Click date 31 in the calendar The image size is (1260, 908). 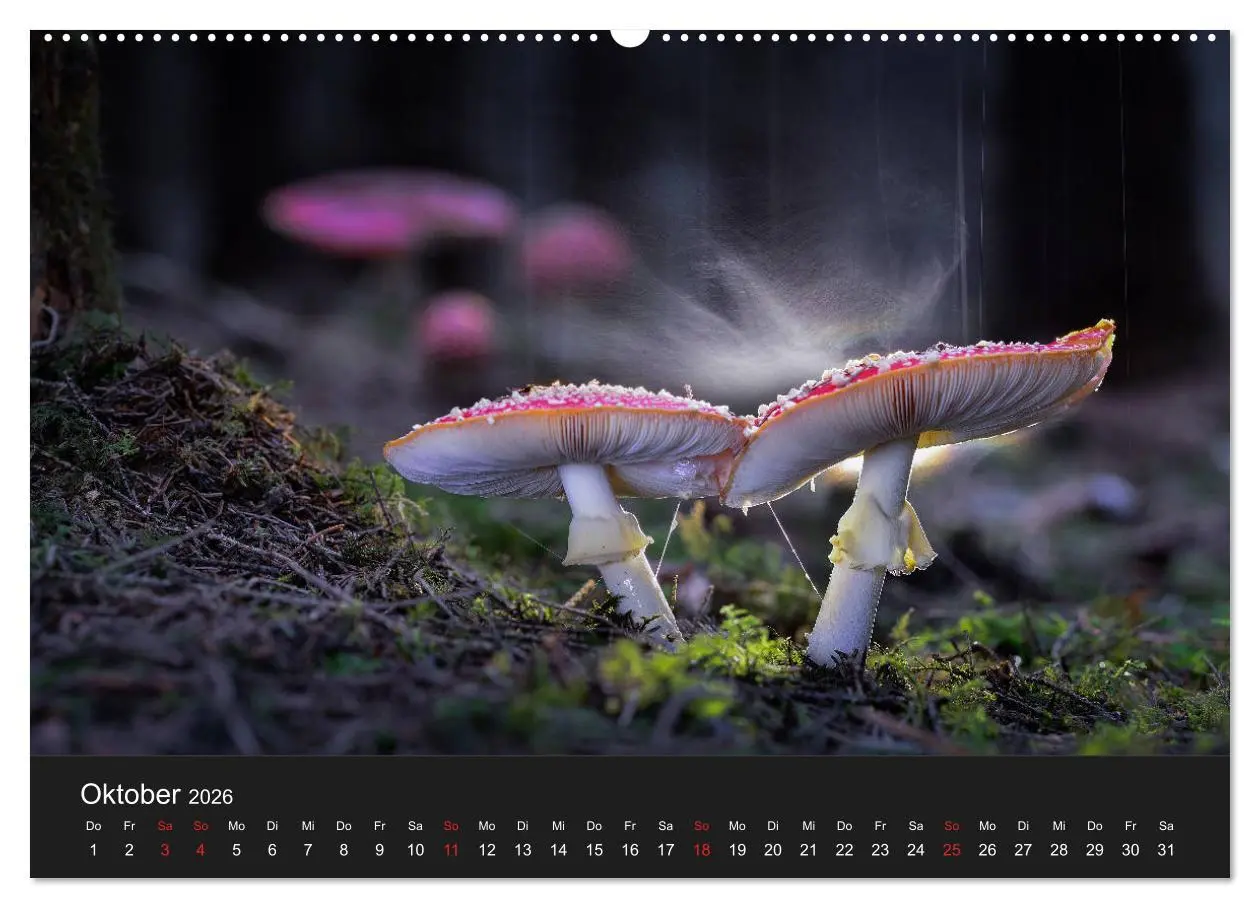(1166, 850)
